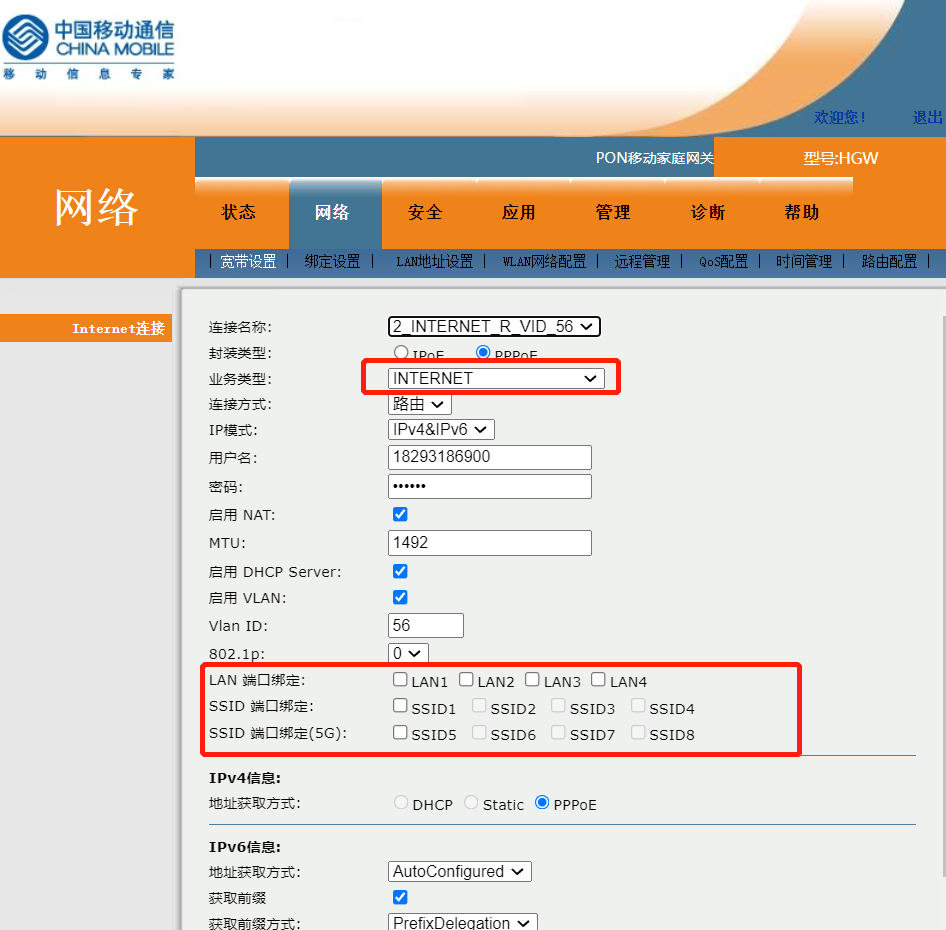This screenshot has height=930, width=946.
Task: Open 宽带设置 submenu
Action: tap(248, 261)
